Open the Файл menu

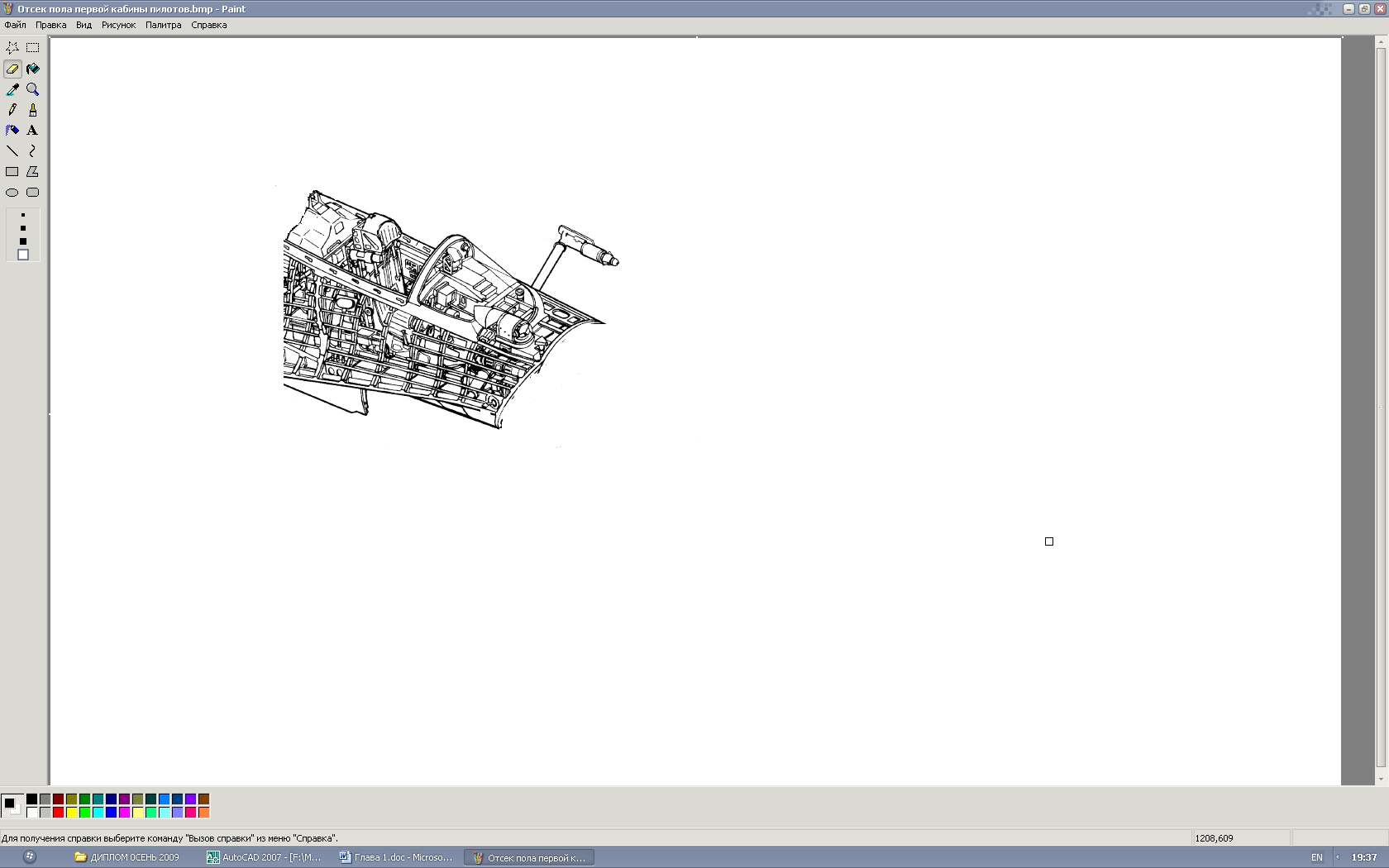coord(15,25)
